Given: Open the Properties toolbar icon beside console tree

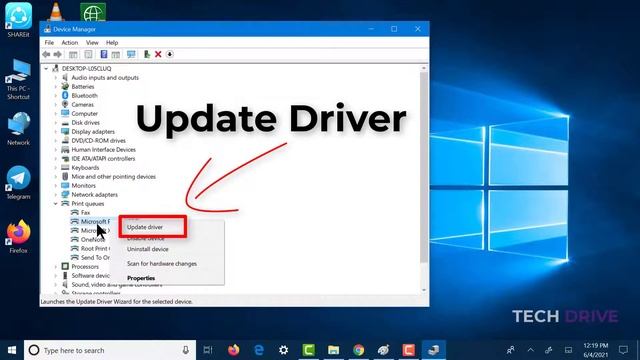Looking at the screenshot, I should coord(88,54).
